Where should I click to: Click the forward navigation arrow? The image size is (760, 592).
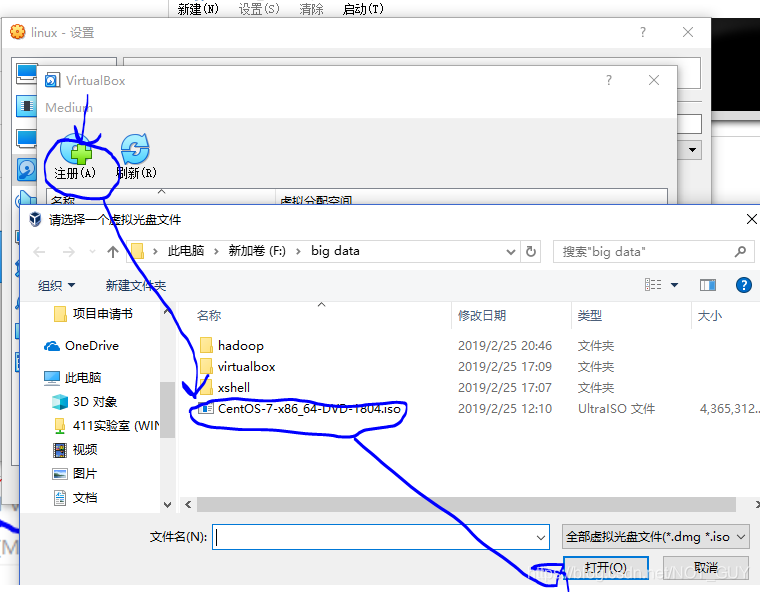coord(69,252)
